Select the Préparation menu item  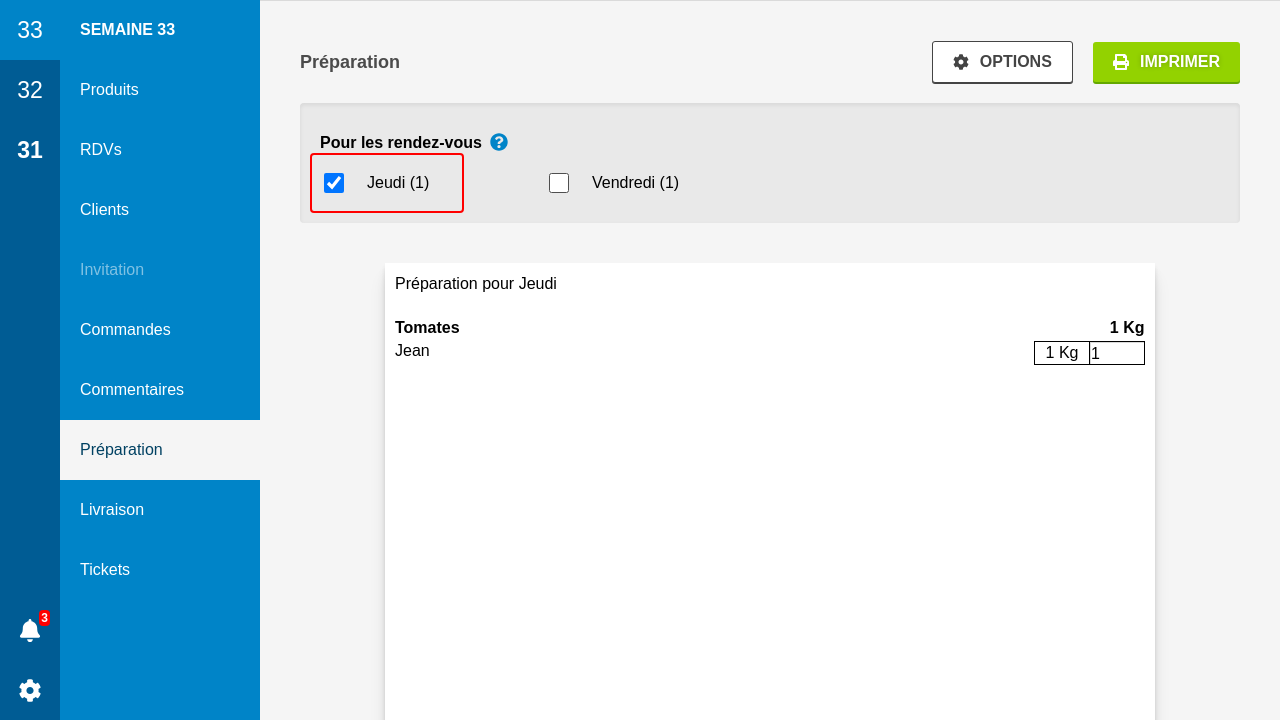tap(121, 450)
